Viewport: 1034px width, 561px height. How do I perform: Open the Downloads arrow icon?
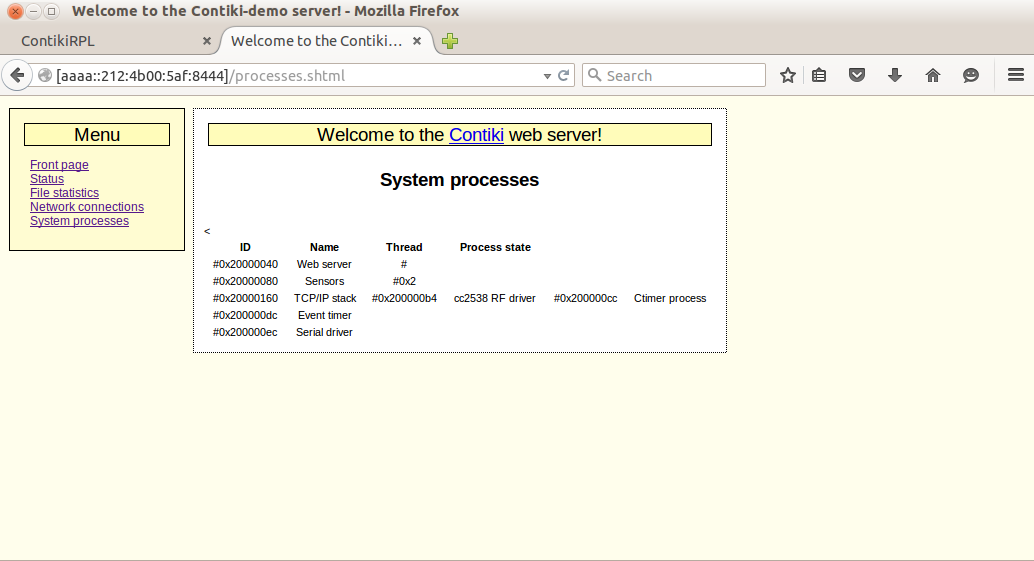(x=895, y=76)
